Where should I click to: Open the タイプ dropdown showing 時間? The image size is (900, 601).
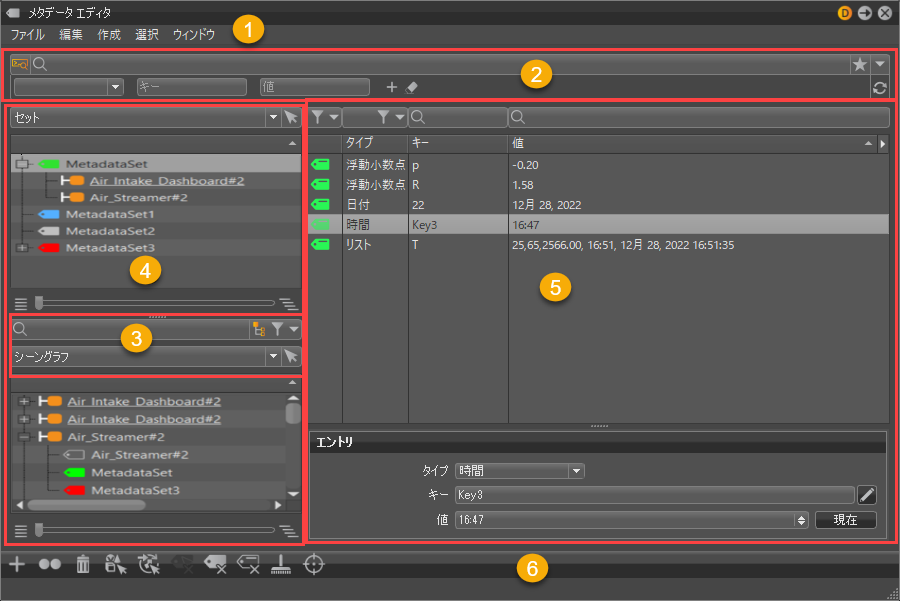(519, 471)
